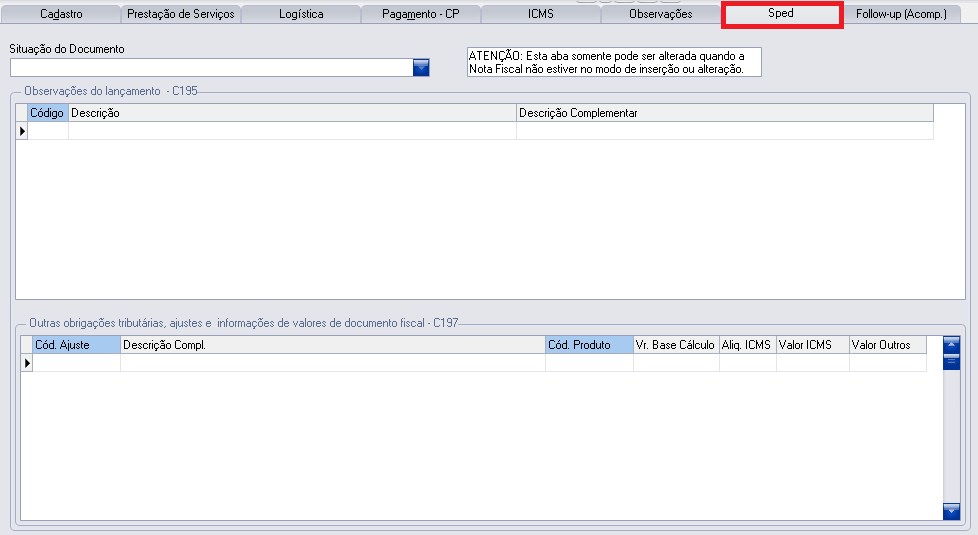978x535 pixels.
Task: Click the Cód. Produto column header
Action: [x=589, y=345]
